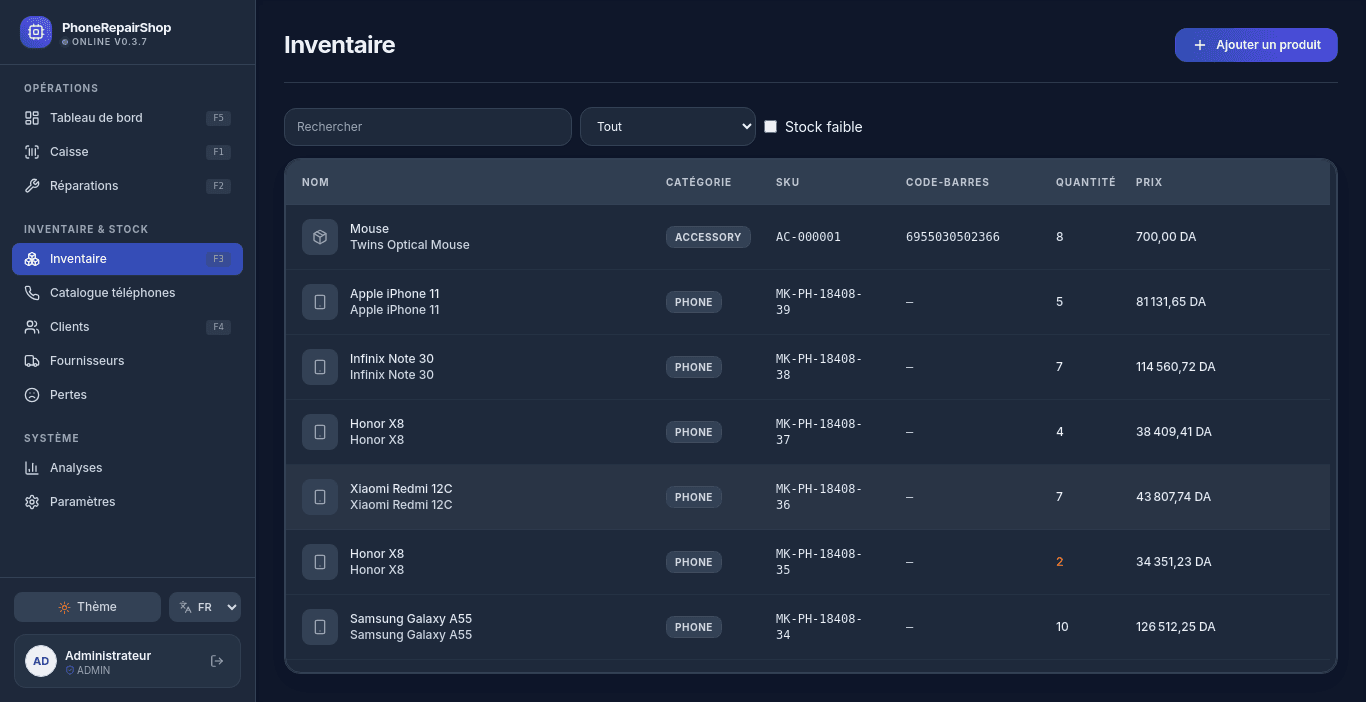Screen dimensions: 1366x702
Task: Toggle the Thème light/dark button
Action: [87, 607]
